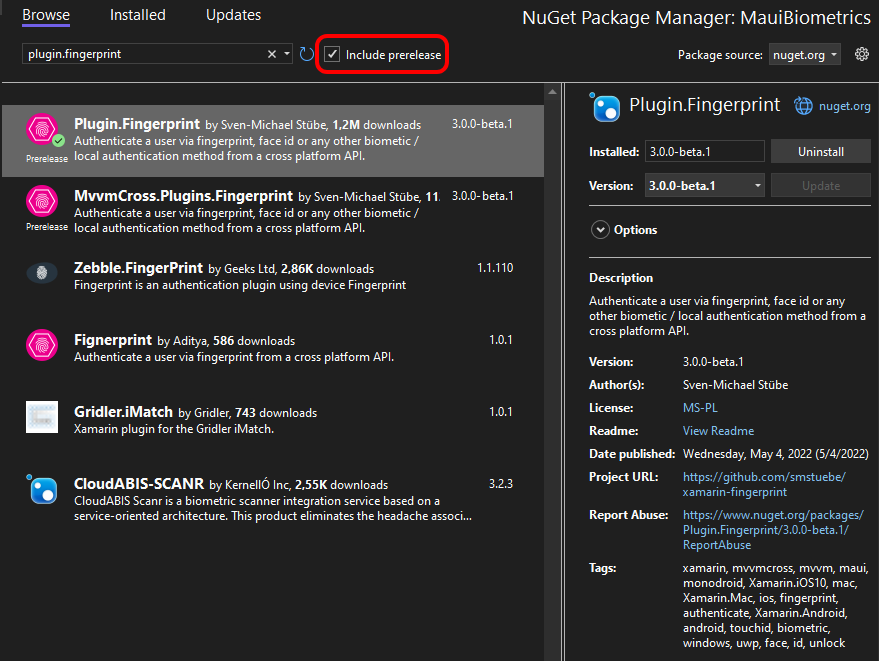The height and width of the screenshot is (661, 879).
Task: Click the refresh search results icon
Action: click(306, 54)
